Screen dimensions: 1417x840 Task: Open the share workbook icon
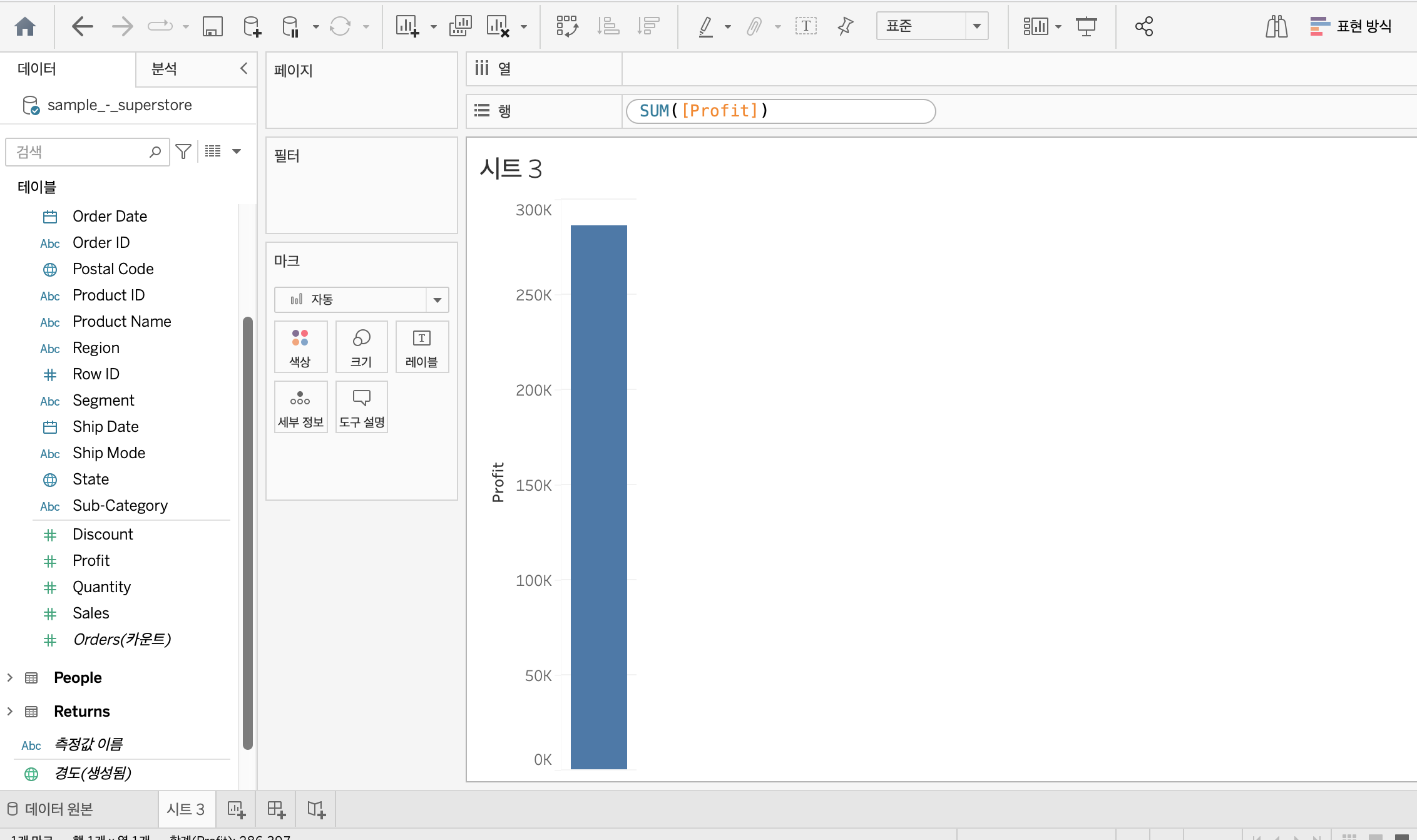1143,26
